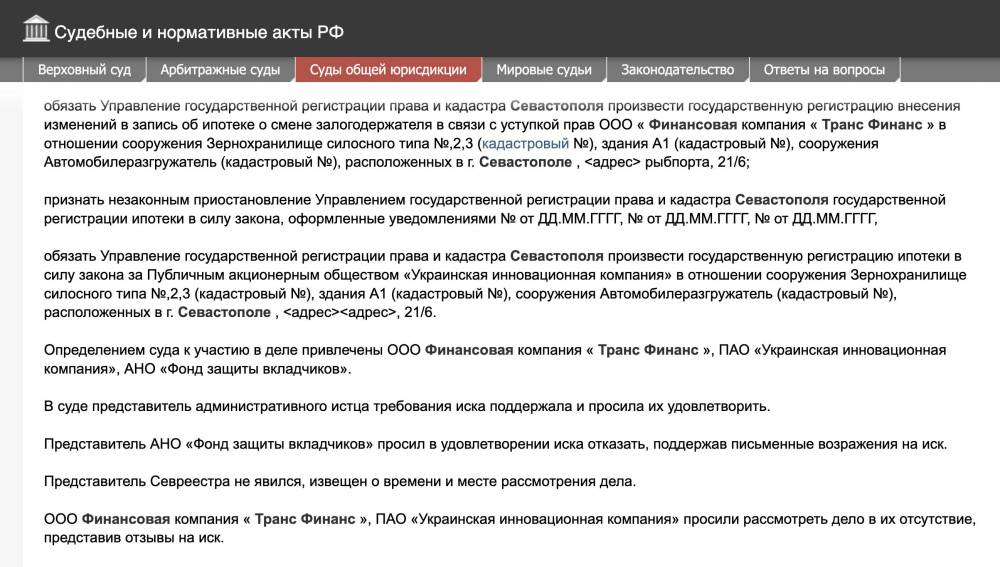This screenshot has width=1000, height=567.
Task: Click the sentence starting «Представитель Севреестра не явился»
Action: tap(339, 481)
